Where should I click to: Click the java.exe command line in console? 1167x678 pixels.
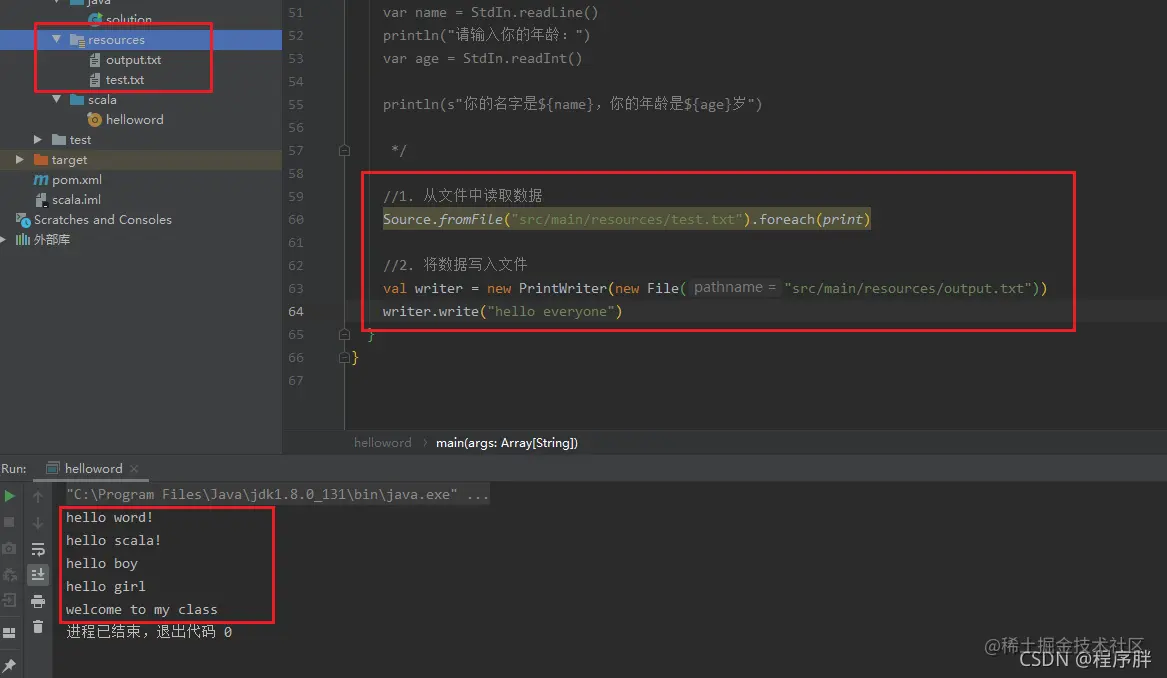tap(278, 494)
